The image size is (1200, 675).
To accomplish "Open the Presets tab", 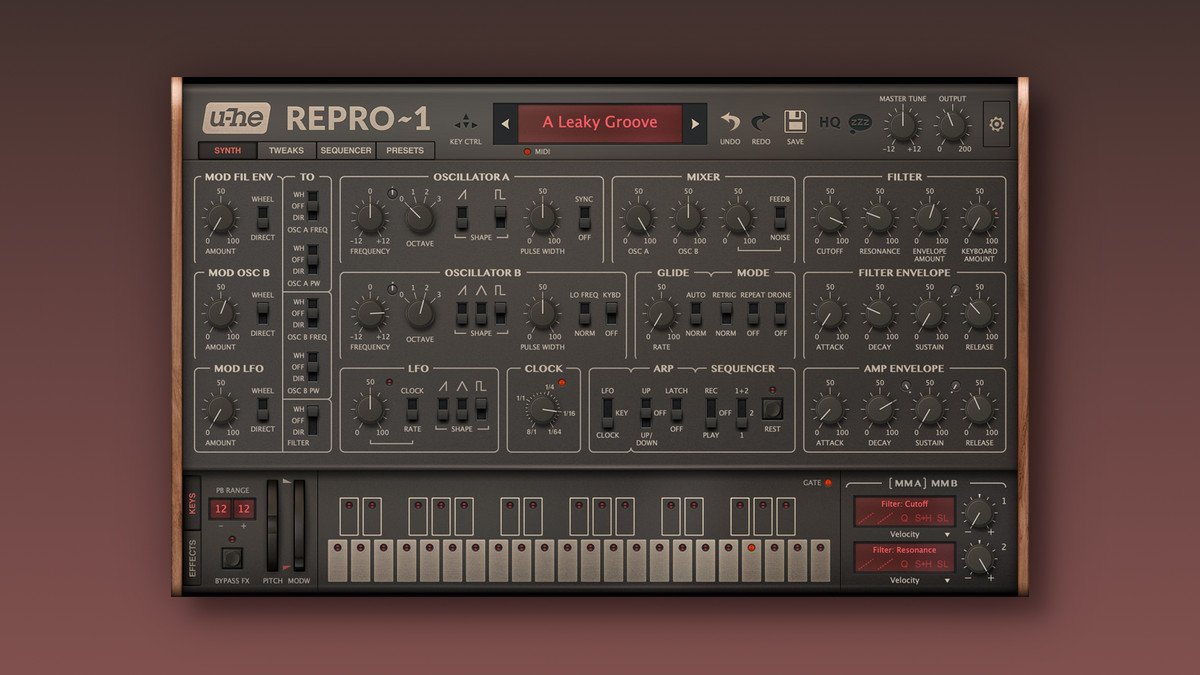I will click(405, 151).
